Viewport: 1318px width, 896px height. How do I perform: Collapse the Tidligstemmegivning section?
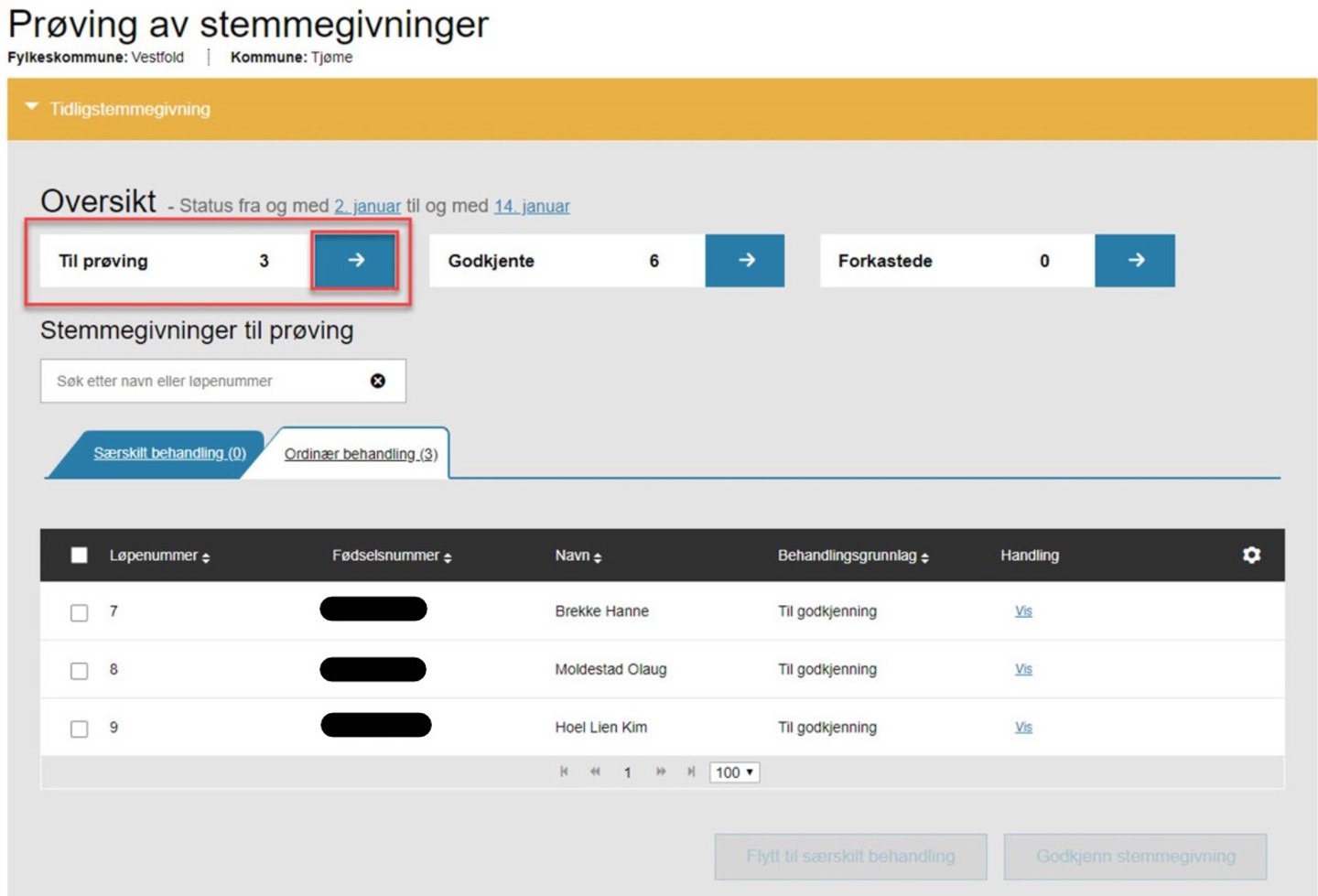coord(32,108)
